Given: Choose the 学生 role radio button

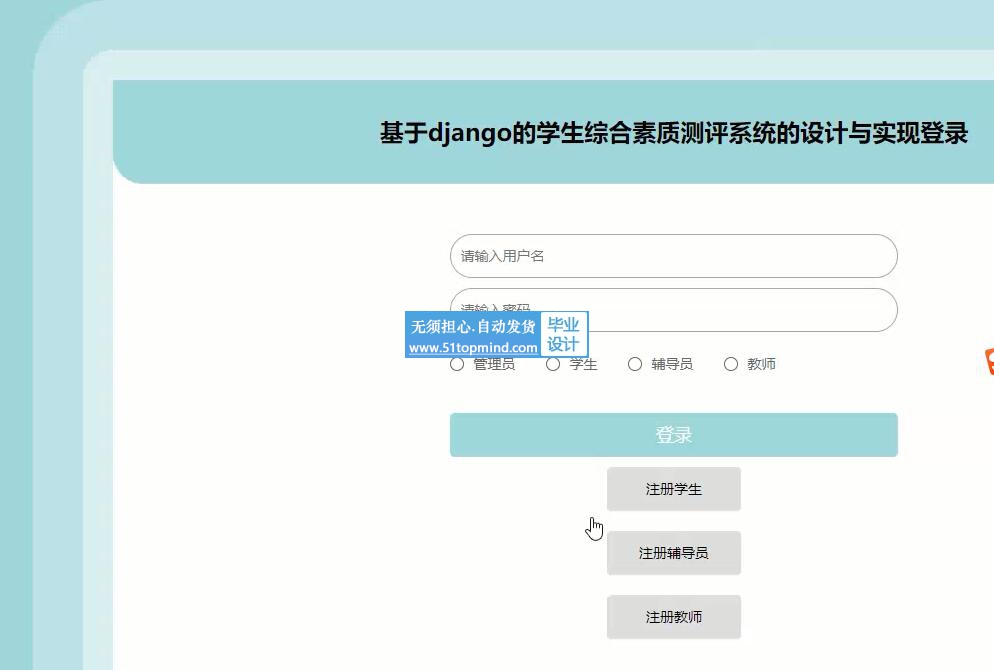Looking at the screenshot, I should click(x=553, y=364).
